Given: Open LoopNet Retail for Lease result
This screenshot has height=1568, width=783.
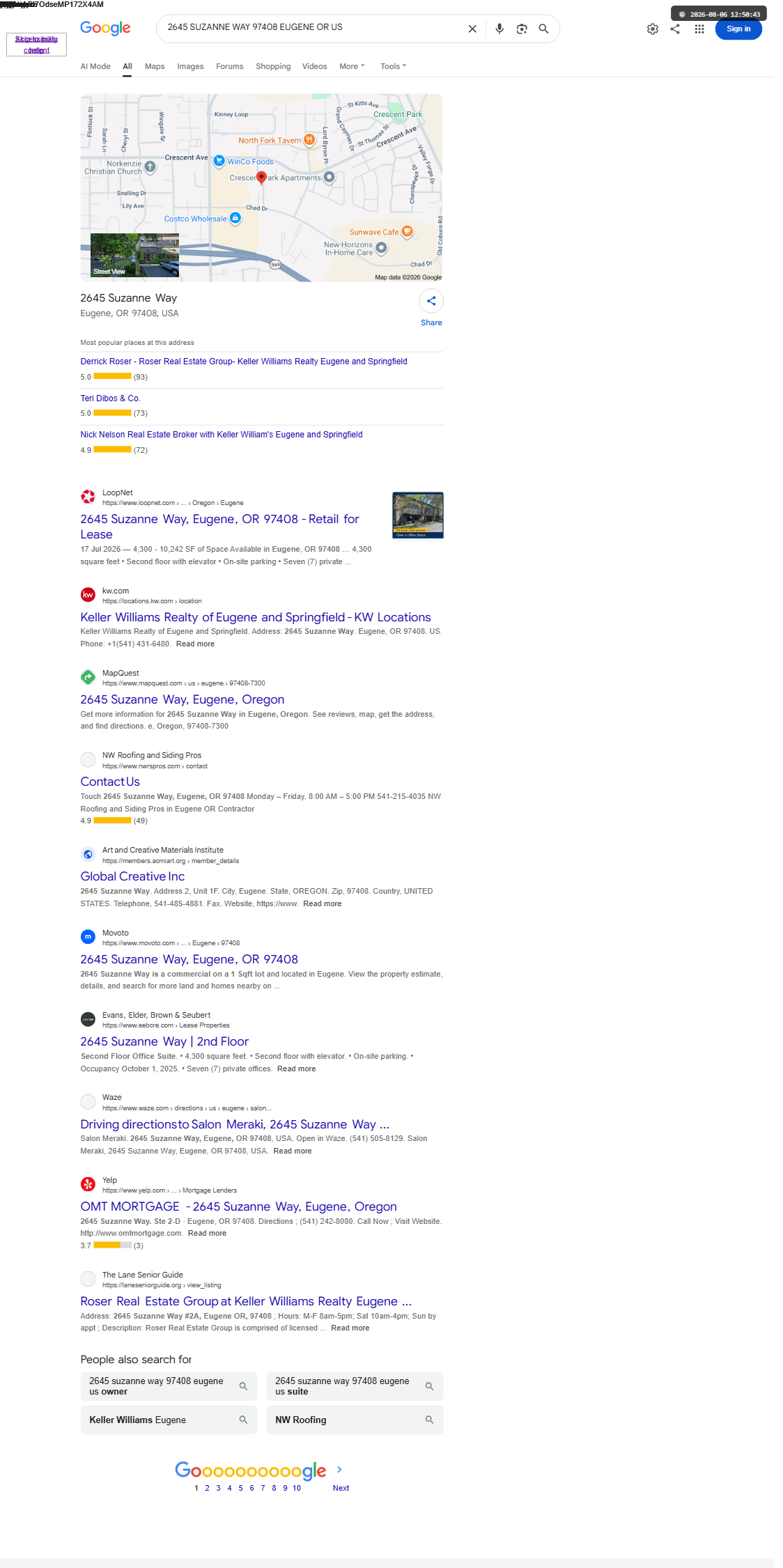Looking at the screenshot, I should (x=219, y=527).
